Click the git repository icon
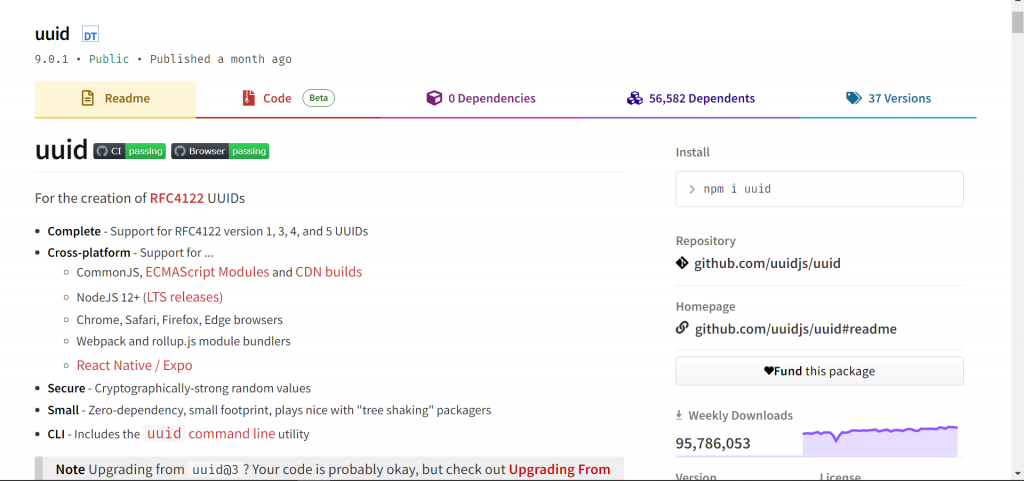Image resolution: width=1024 pixels, height=481 pixels. pos(683,264)
